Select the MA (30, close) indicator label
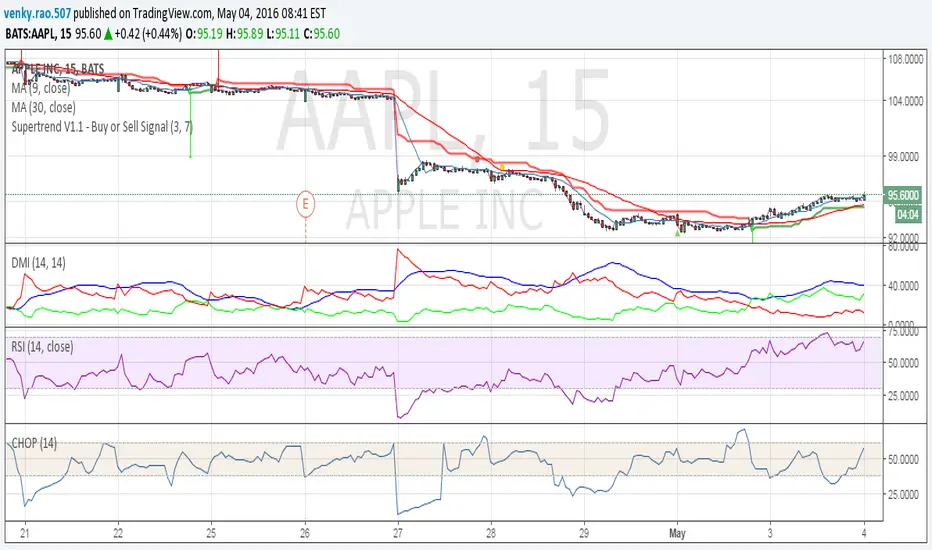 click(x=43, y=108)
